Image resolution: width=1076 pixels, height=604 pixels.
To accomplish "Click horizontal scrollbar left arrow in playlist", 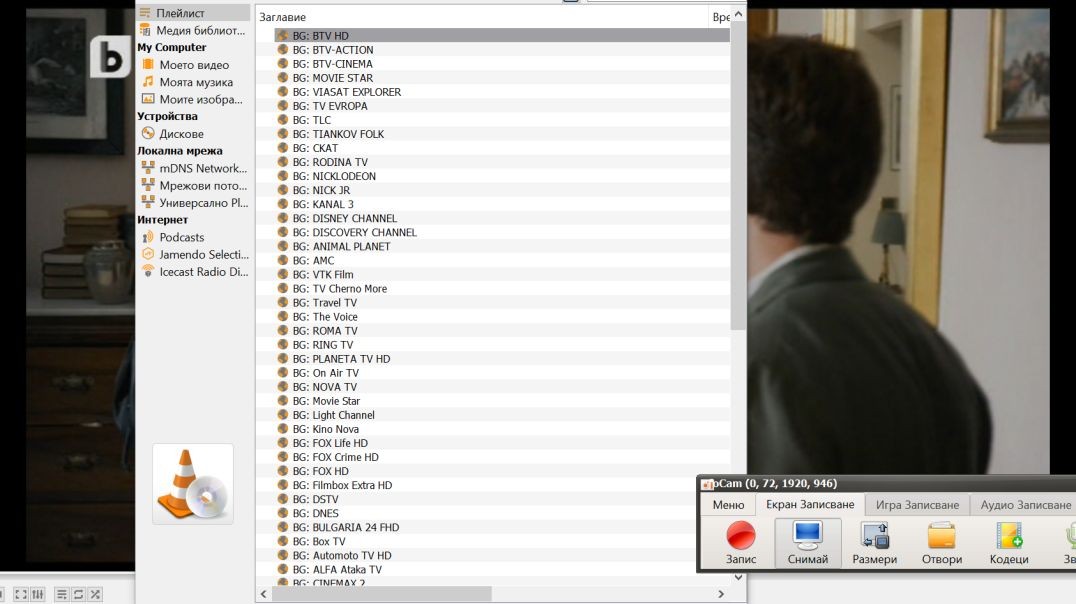I will (x=264, y=594).
